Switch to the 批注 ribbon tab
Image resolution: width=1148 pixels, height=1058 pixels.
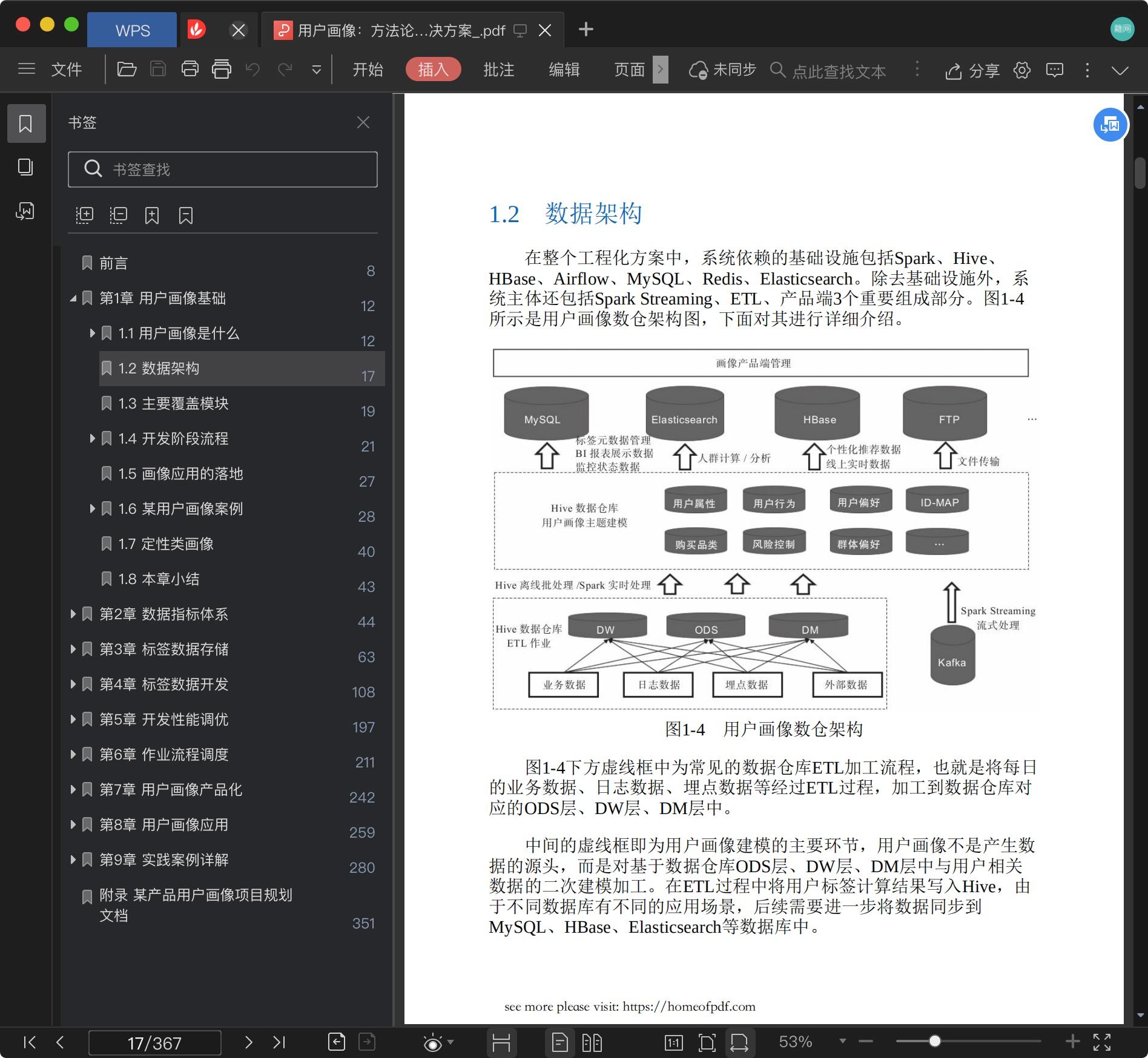[498, 70]
